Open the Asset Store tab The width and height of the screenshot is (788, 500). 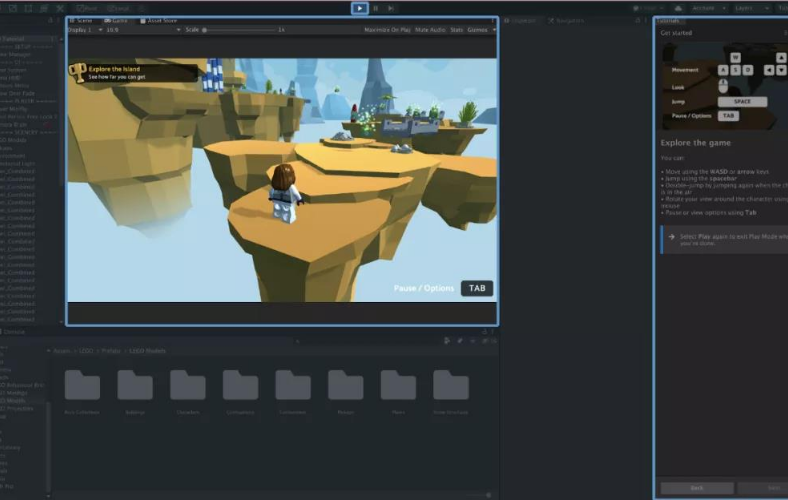(159, 21)
